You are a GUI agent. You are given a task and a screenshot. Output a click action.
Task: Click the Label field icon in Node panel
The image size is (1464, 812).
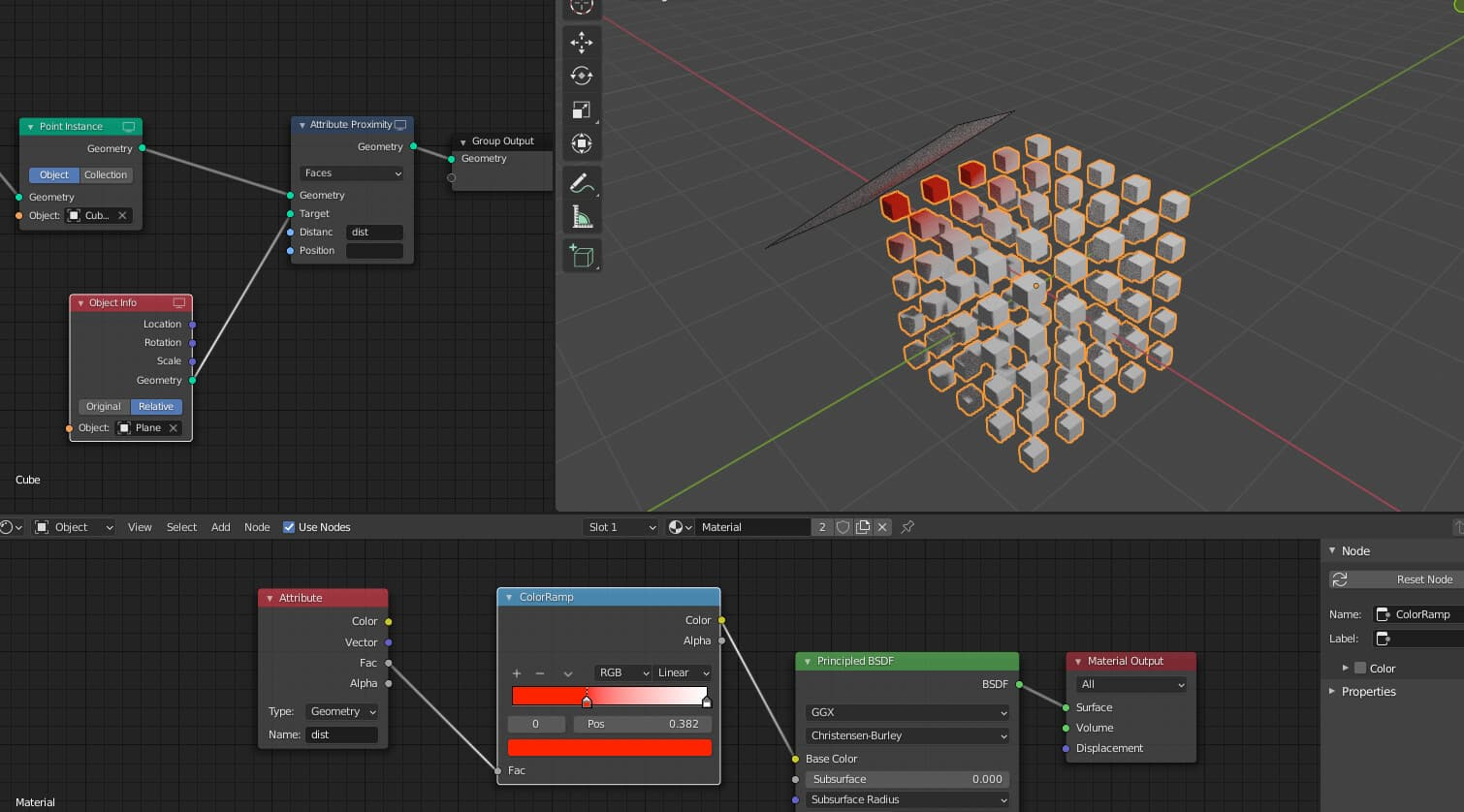click(1384, 639)
